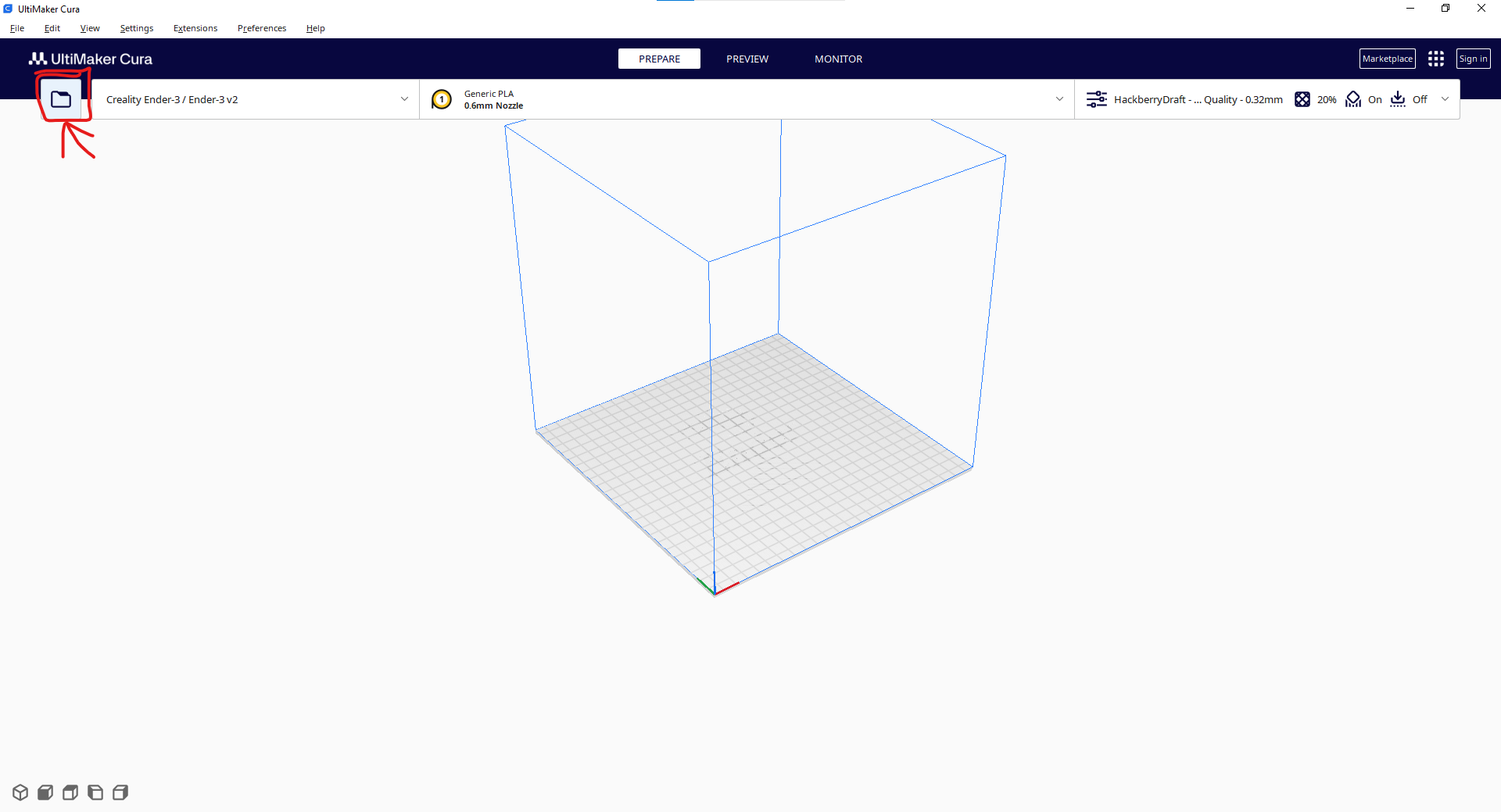1501x812 pixels.
Task: Click the infill pattern icon
Action: click(x=1302, y=99)
